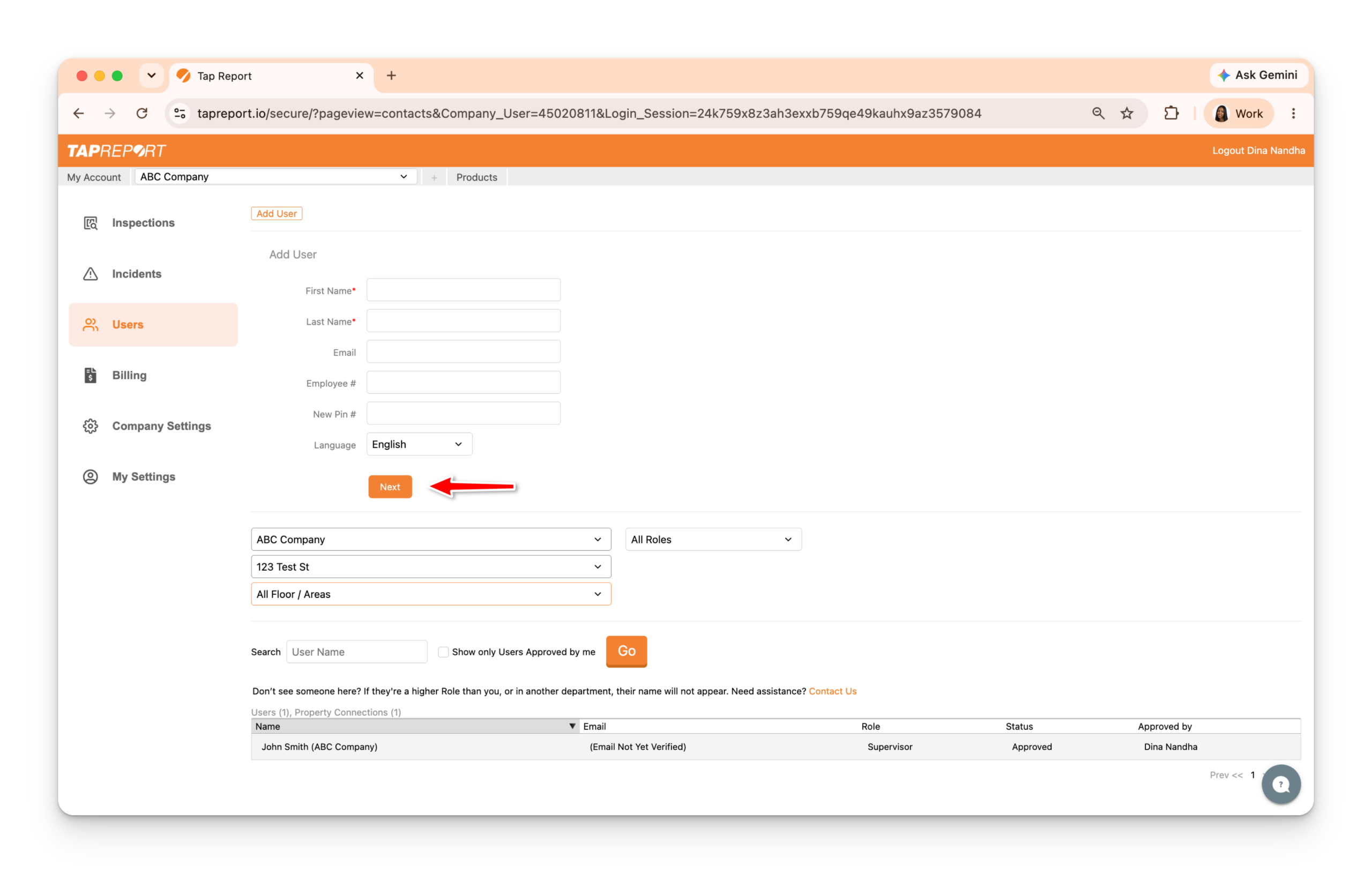Select the Users people icon in sidebar
1372x873 pixels.
91,325
